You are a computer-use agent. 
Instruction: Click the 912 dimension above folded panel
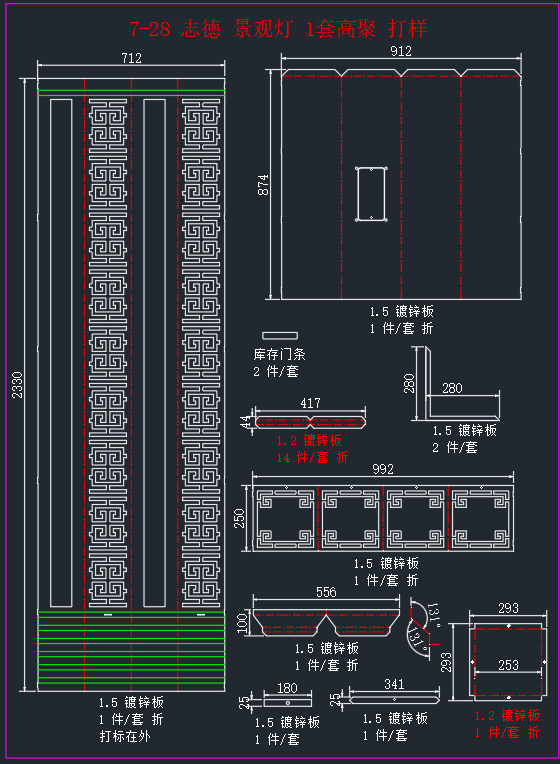click(x=401, y=51)
